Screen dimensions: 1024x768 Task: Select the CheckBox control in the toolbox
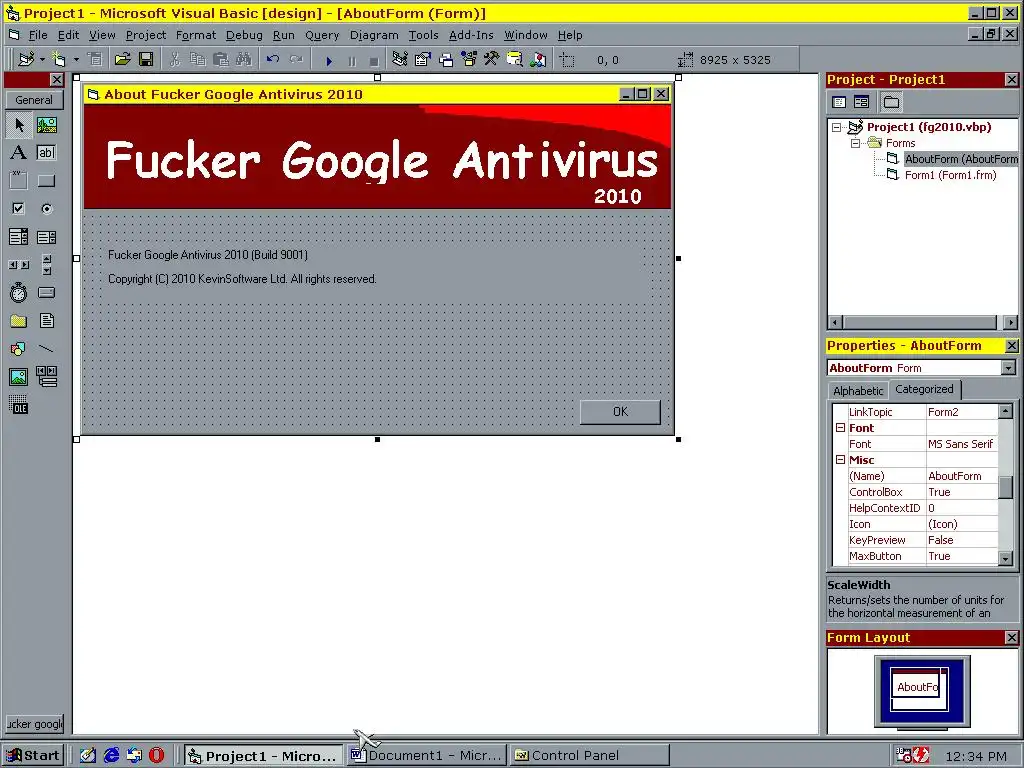point(19,209)
